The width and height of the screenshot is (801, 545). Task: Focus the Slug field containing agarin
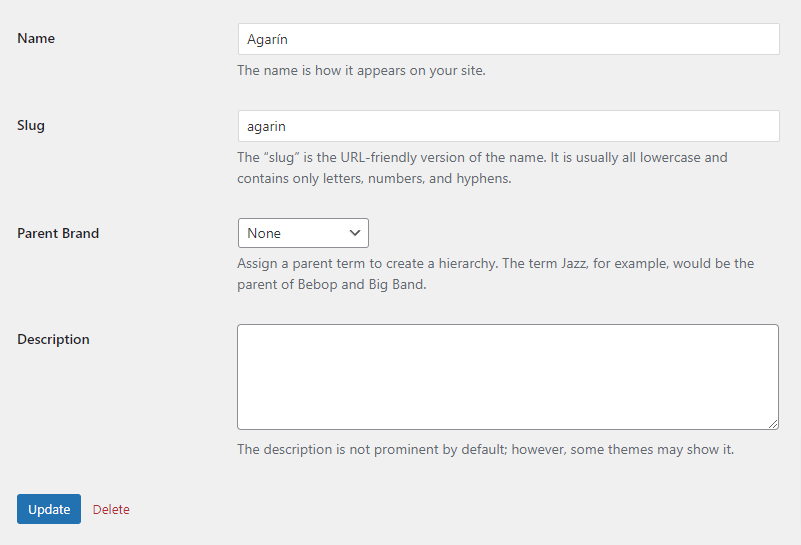tap(508, 126)
